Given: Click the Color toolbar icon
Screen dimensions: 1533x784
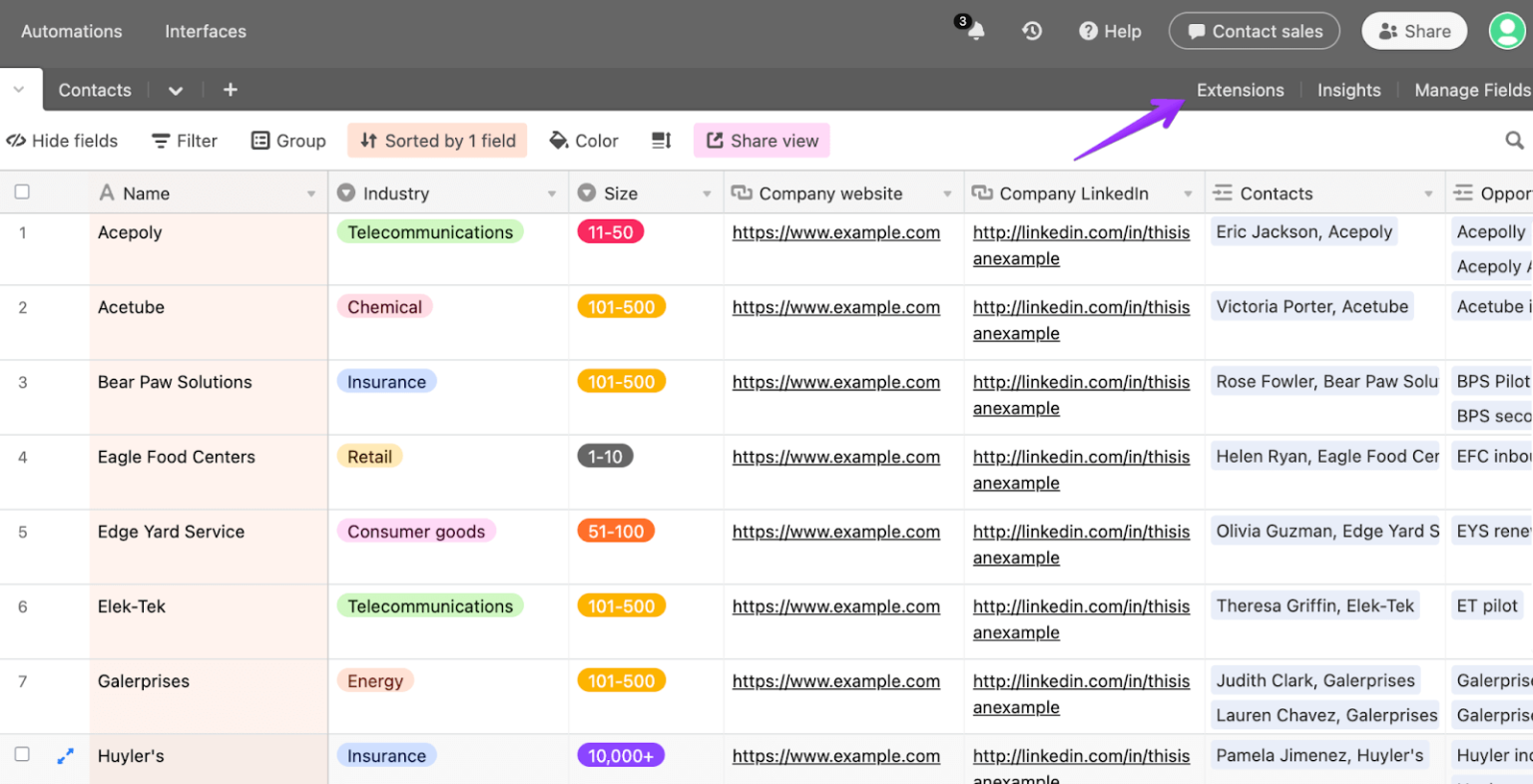Looking at the screenshot, I should tap(559, 140).
